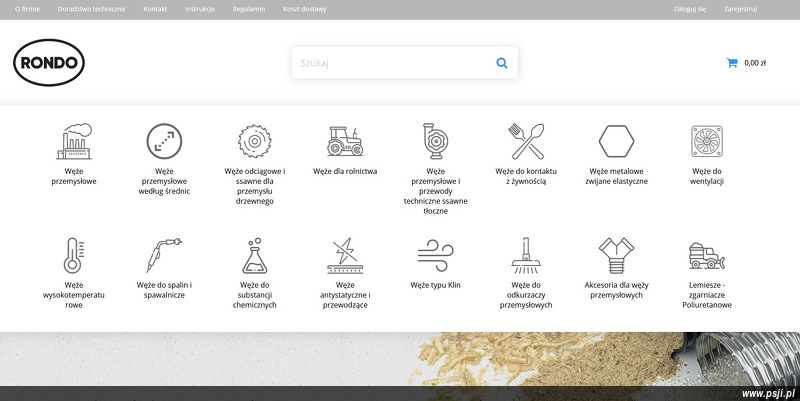
Task: Open the ventilation fan icon
Action: click(x=707, y=141)
